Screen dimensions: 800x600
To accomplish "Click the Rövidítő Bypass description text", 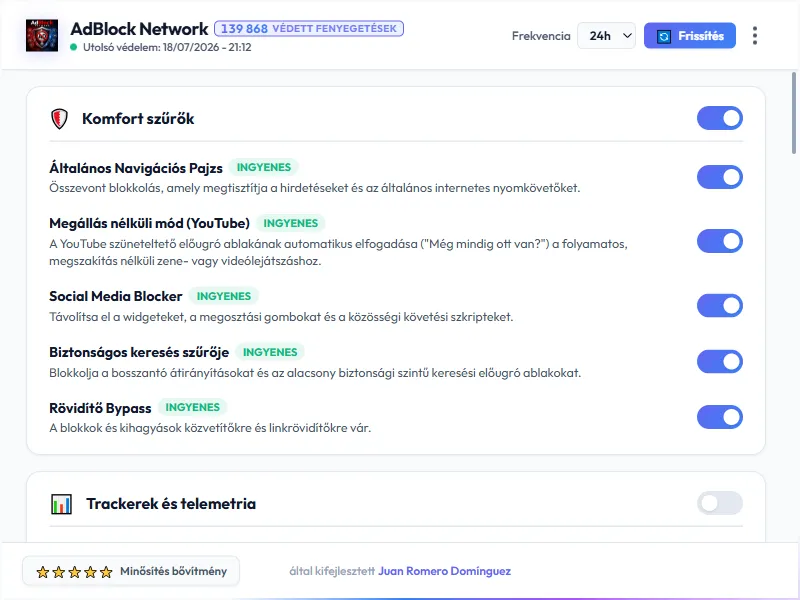I will tap(210, 428).
